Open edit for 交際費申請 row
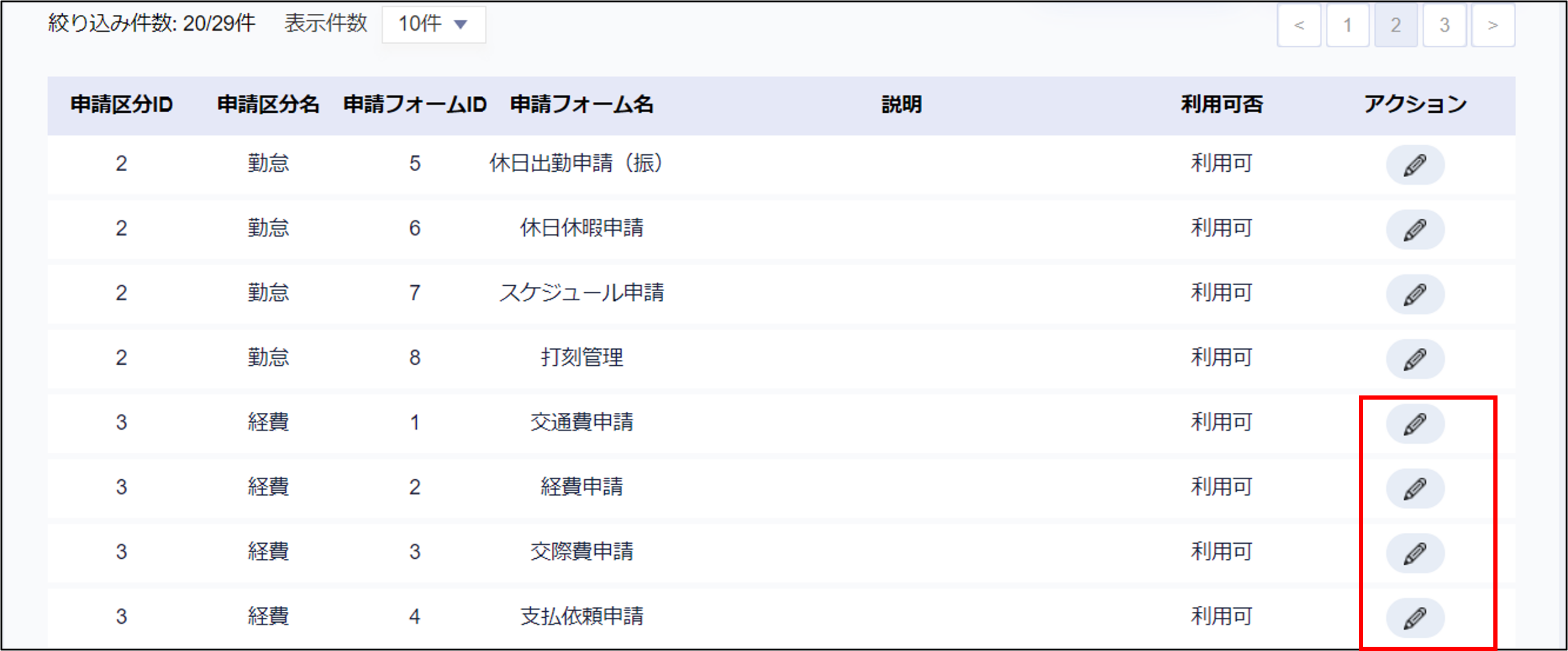 [1414, 553]
